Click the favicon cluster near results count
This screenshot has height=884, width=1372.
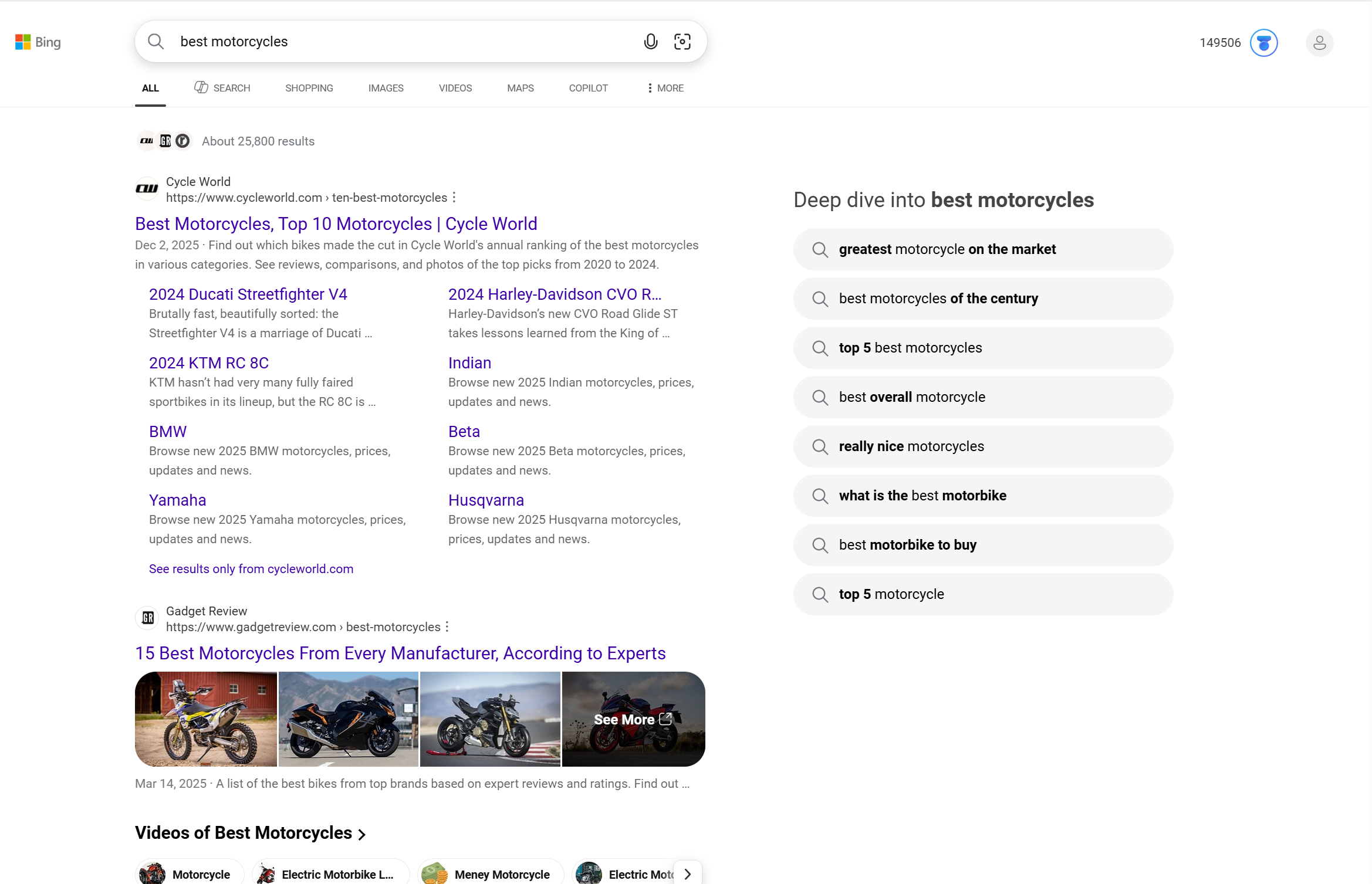pyautogui.click(x=164, y=141)
